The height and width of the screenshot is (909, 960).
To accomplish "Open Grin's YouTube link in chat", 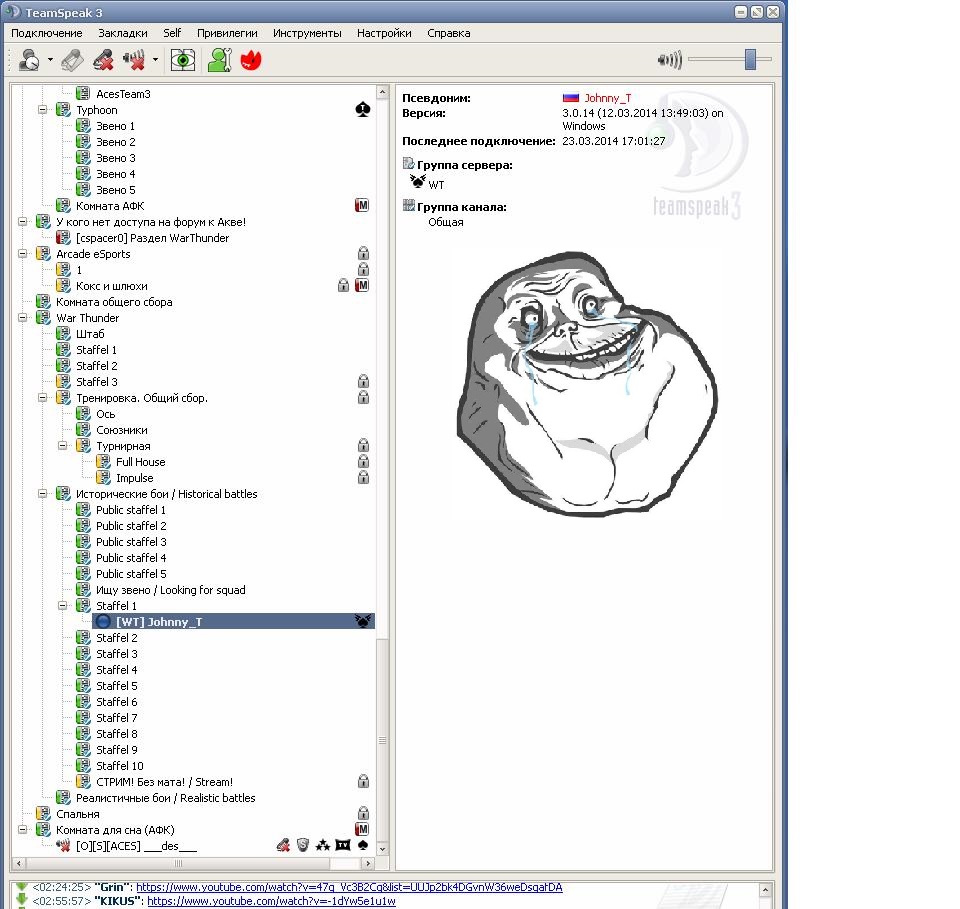I will coord(349,887).
